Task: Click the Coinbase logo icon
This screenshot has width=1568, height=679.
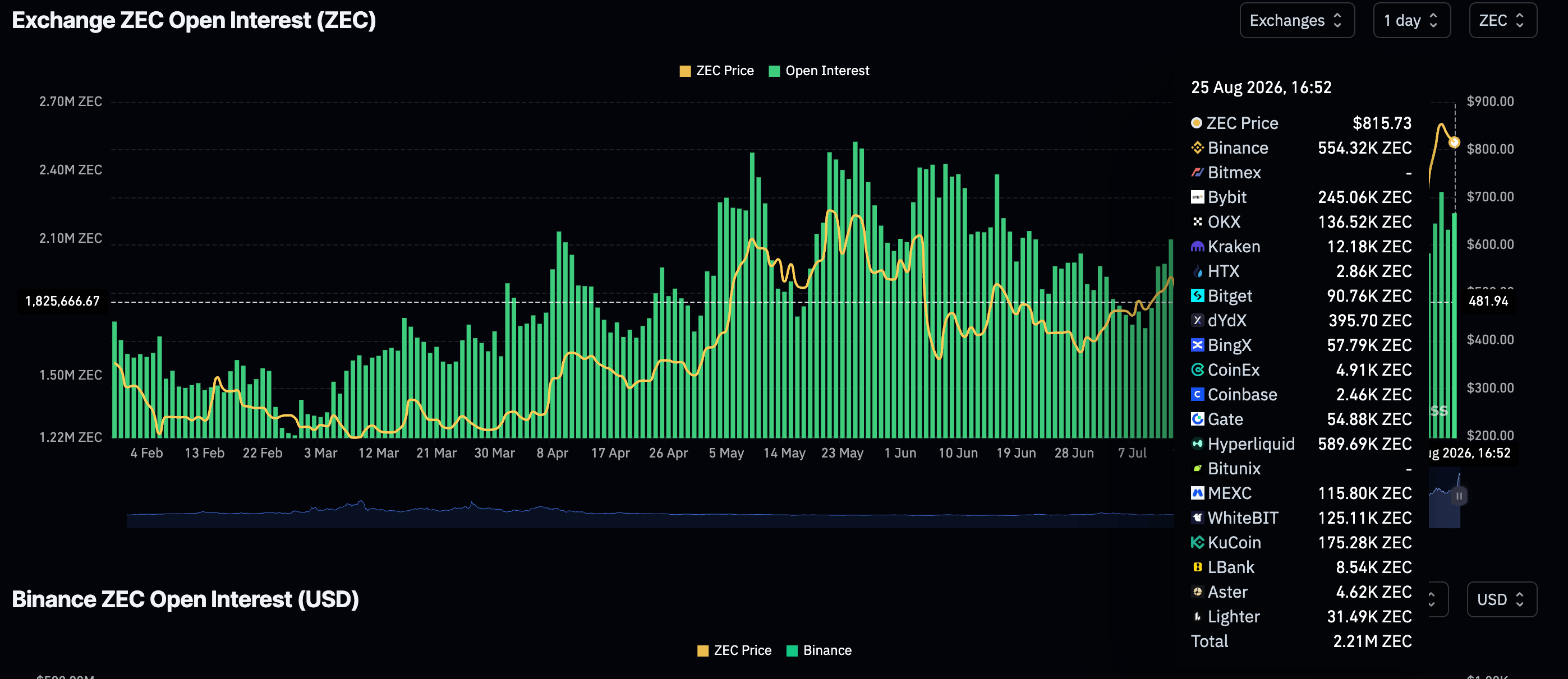Action: (x=1197, y=394)
